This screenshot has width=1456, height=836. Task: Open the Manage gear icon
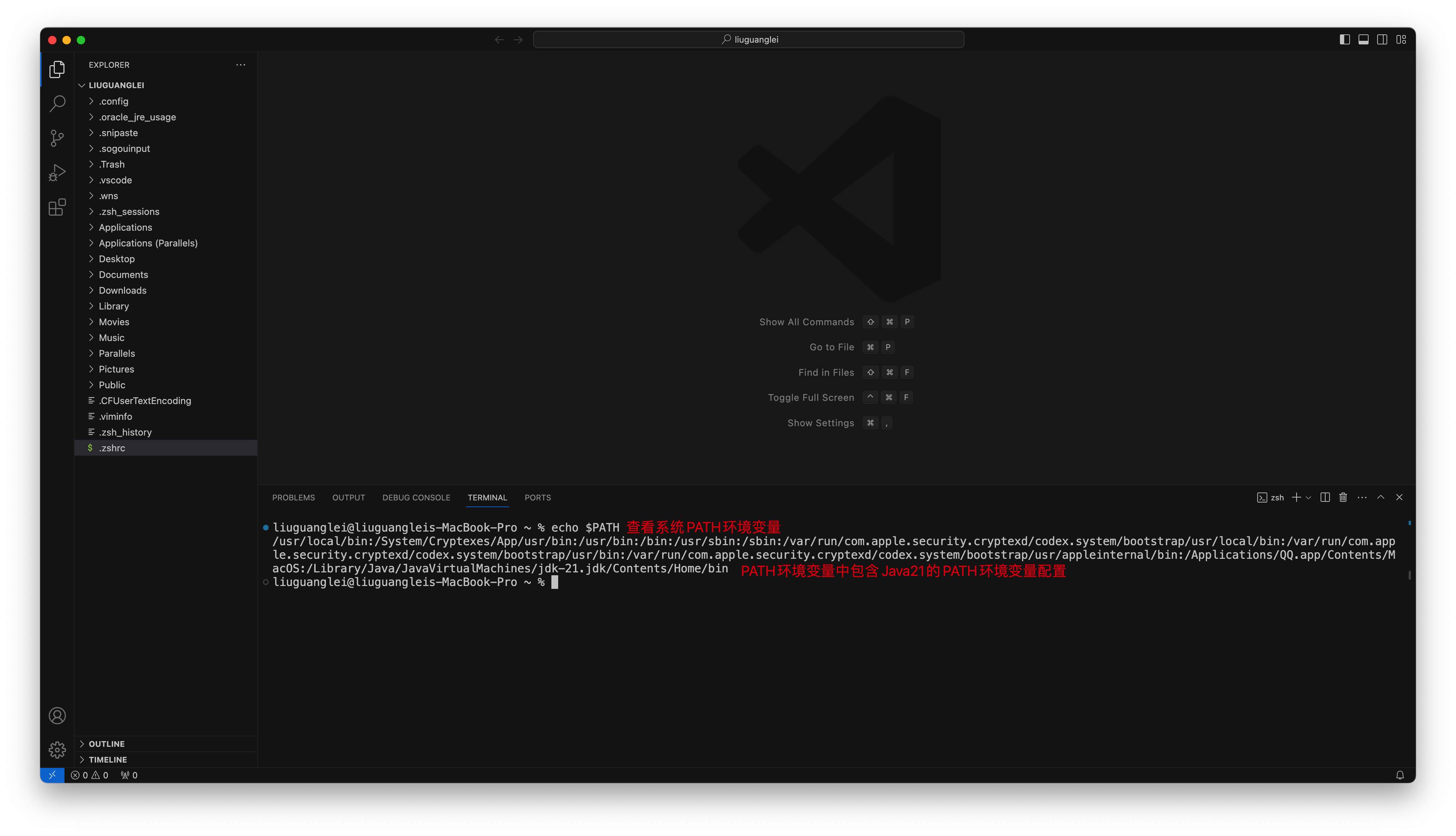pos(57,749)
